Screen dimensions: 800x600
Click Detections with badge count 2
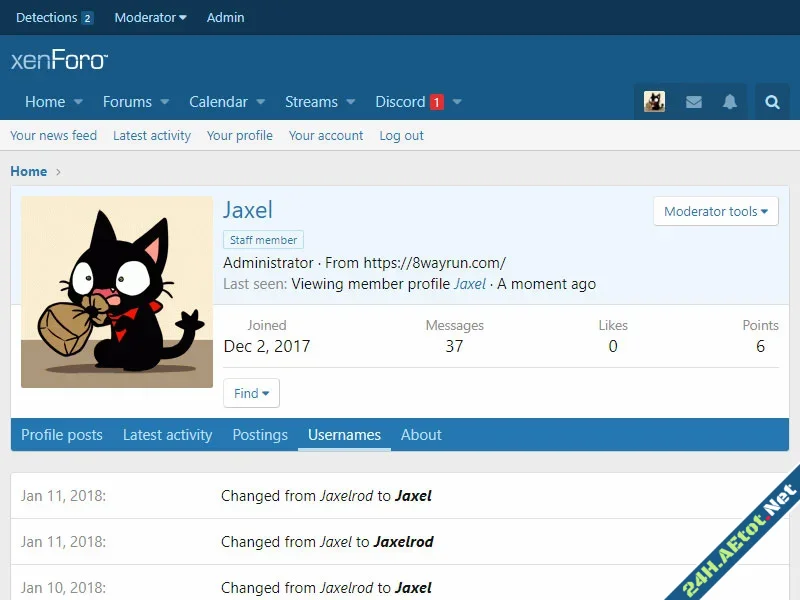pyautogui.click(x=54, y=17)
